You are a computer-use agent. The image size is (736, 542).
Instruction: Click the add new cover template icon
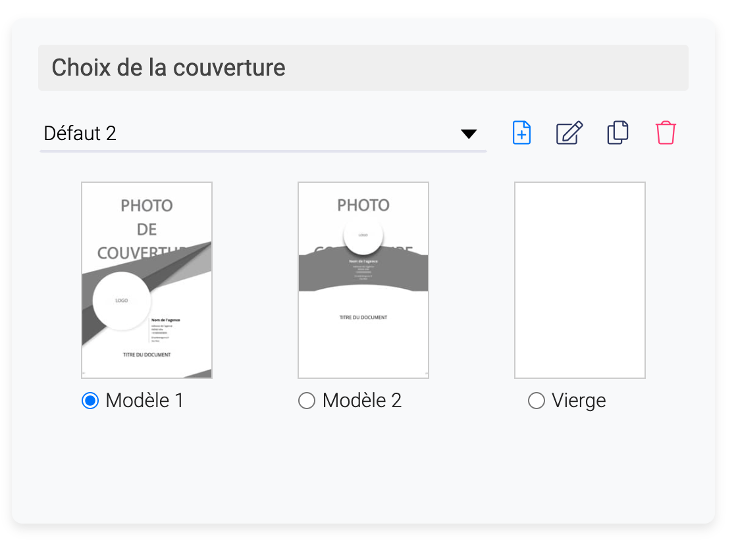(522, 133)
